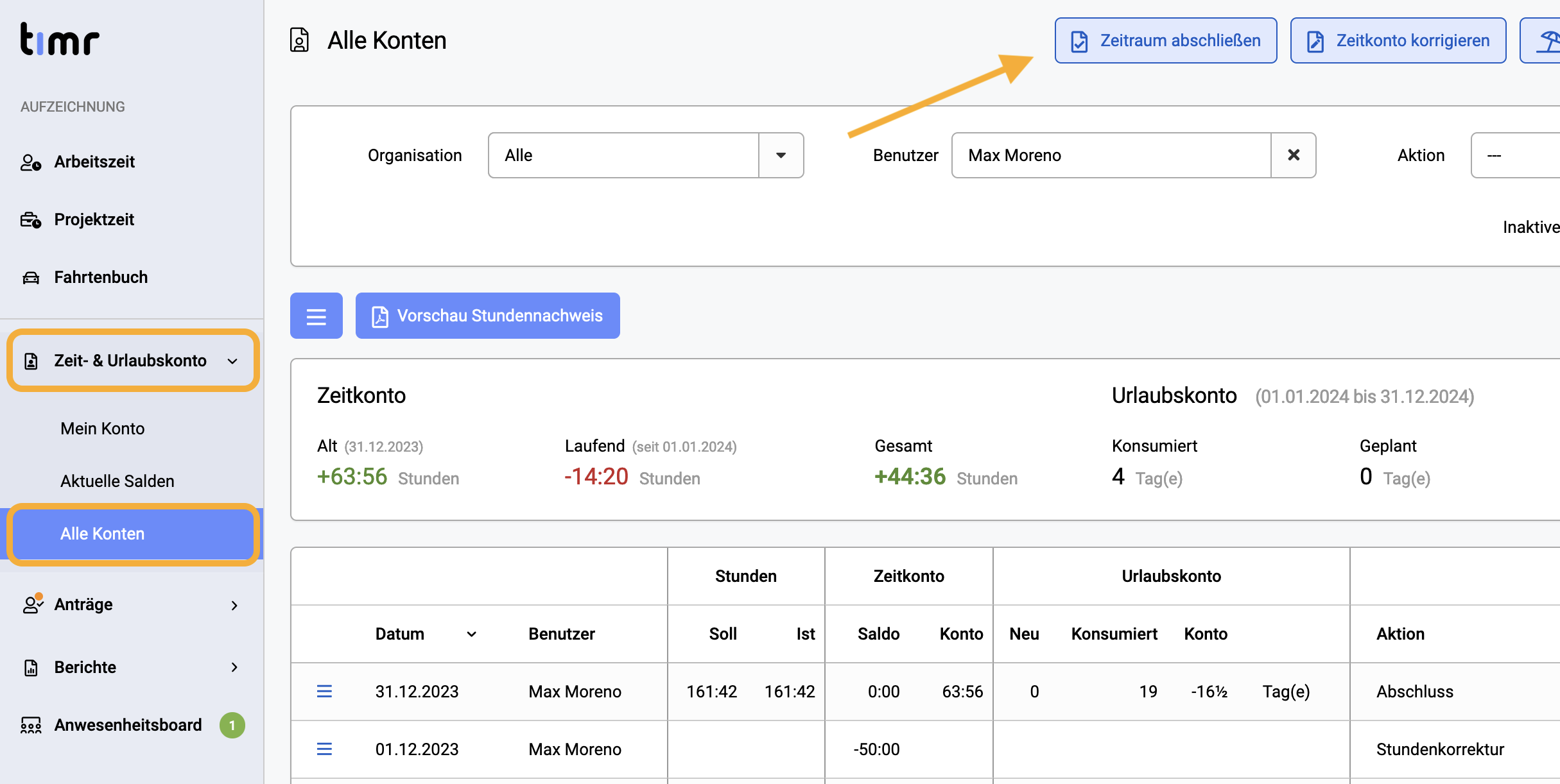This screenshot has height=784, width=1560.
Task: Go to Projektzeit section
Action: (x=94, y=220)
